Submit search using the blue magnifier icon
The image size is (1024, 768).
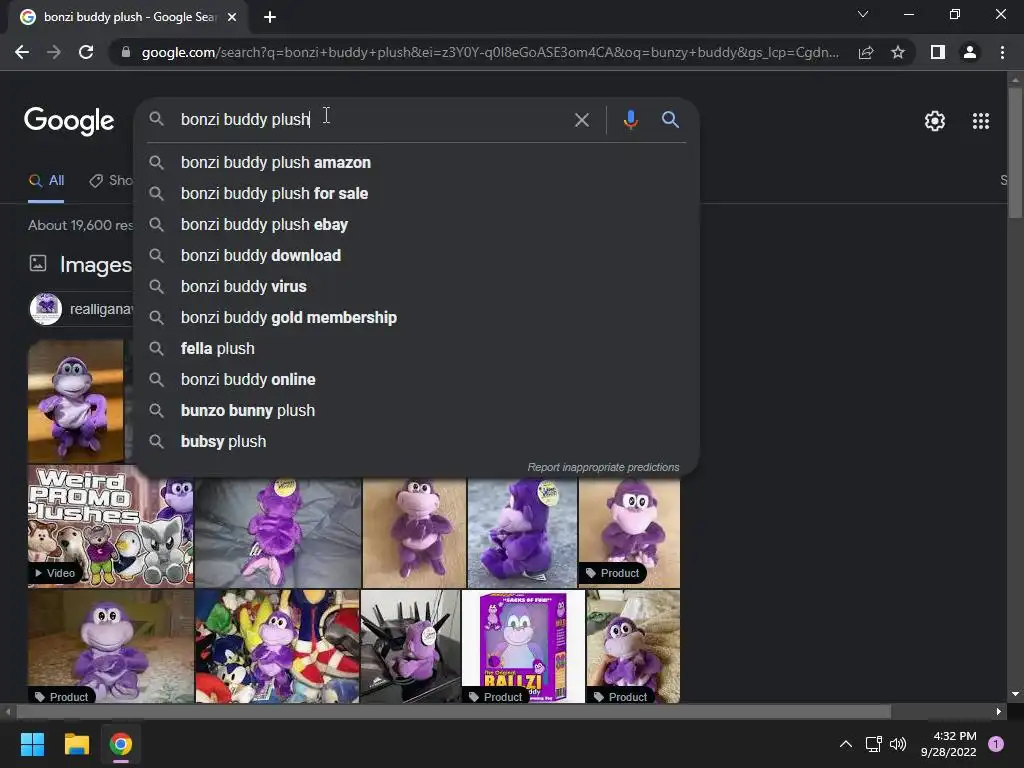(670, 120)
